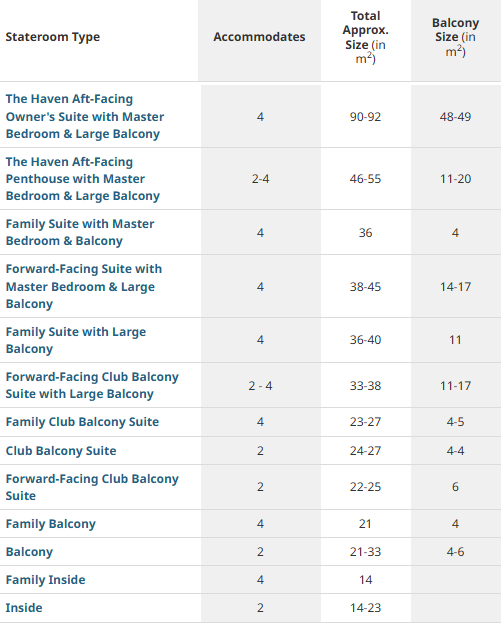Select the 2-4 accommodates cell for Penthouse
This screenshot has height=623, width=501.
pos(260,179)
